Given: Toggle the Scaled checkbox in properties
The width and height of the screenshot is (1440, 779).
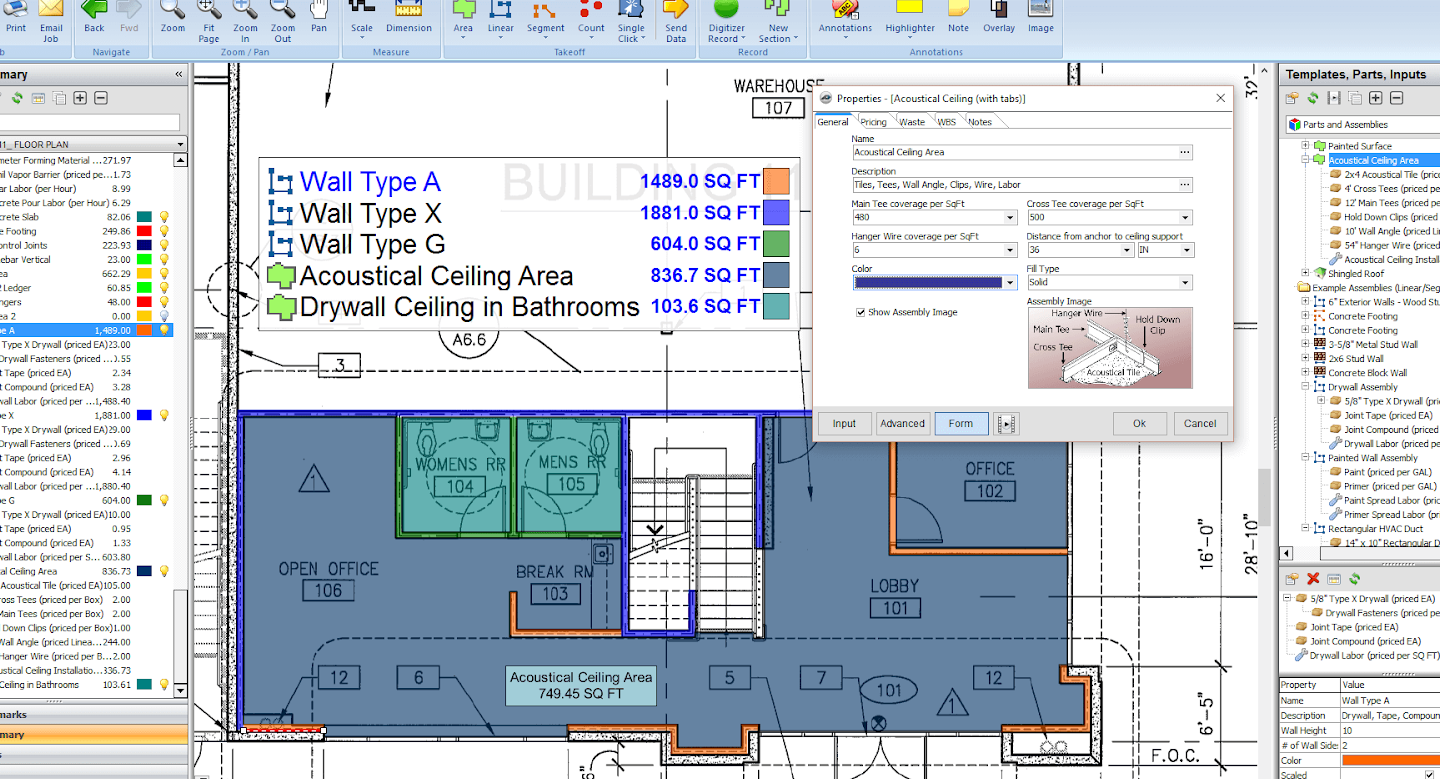Looking at the screenshot, I should click(1428, 774).
